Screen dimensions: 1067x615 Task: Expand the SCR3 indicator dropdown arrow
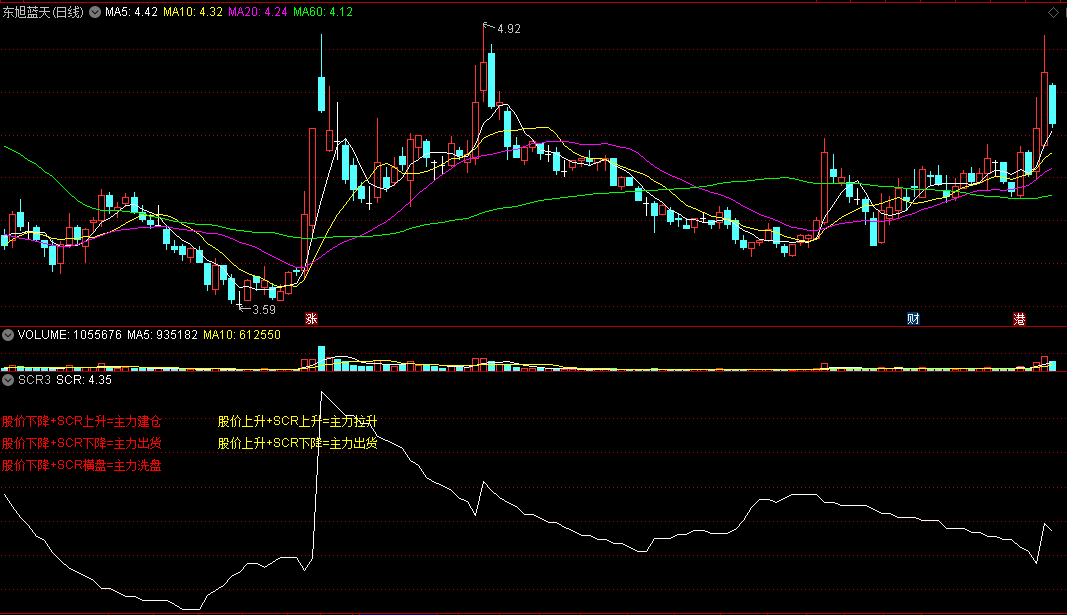tap(8, 380)
